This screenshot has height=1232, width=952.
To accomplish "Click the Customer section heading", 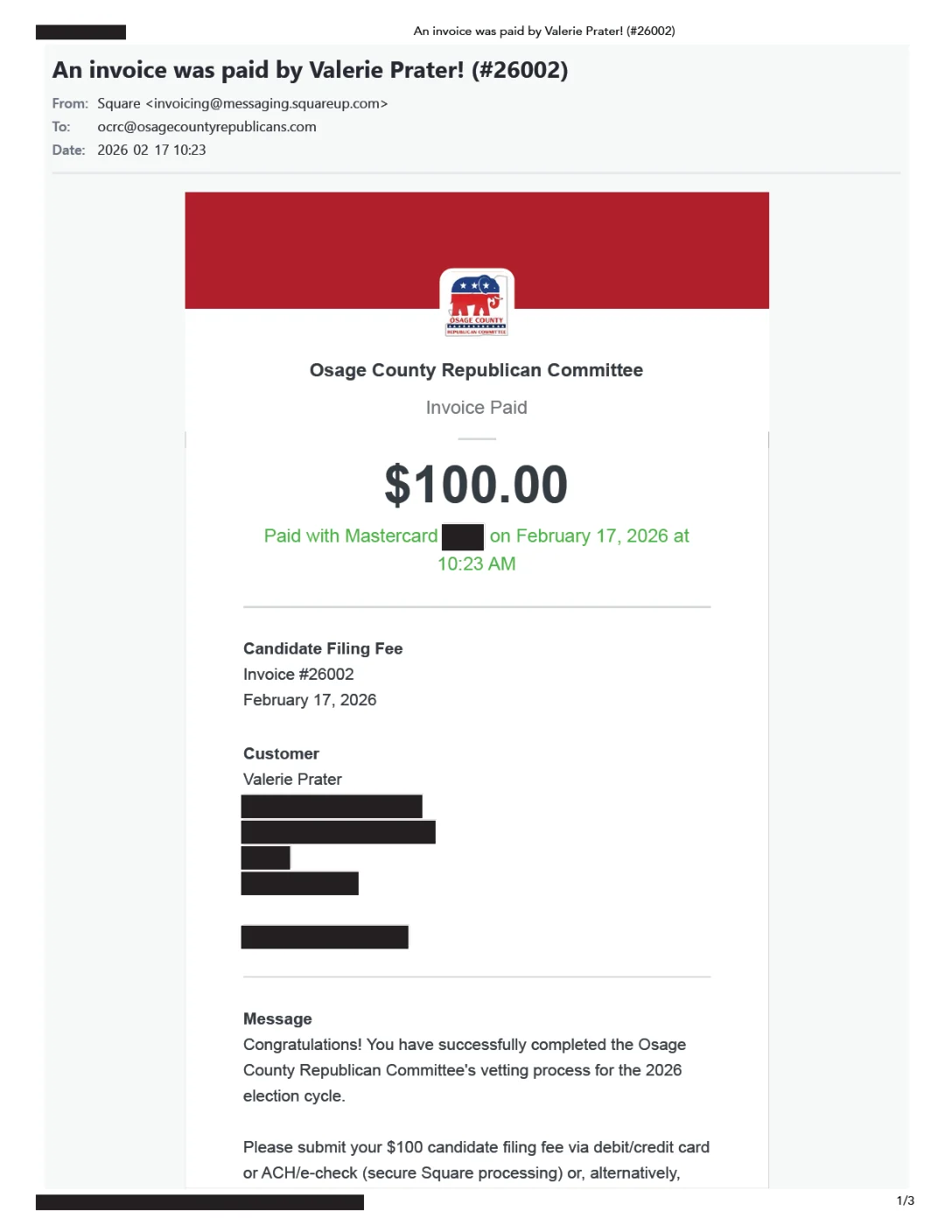I will point(281,754).
